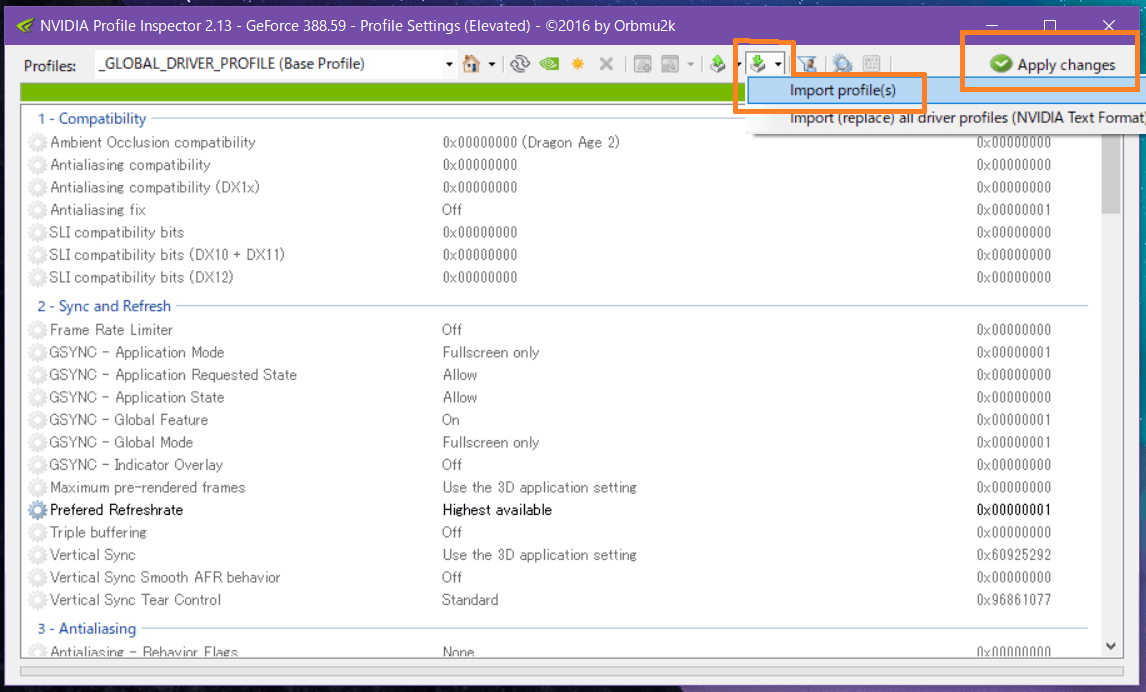Select the Ambient Occlusion compatibility setting name
1146x692 pixels.
click(153, 142)
